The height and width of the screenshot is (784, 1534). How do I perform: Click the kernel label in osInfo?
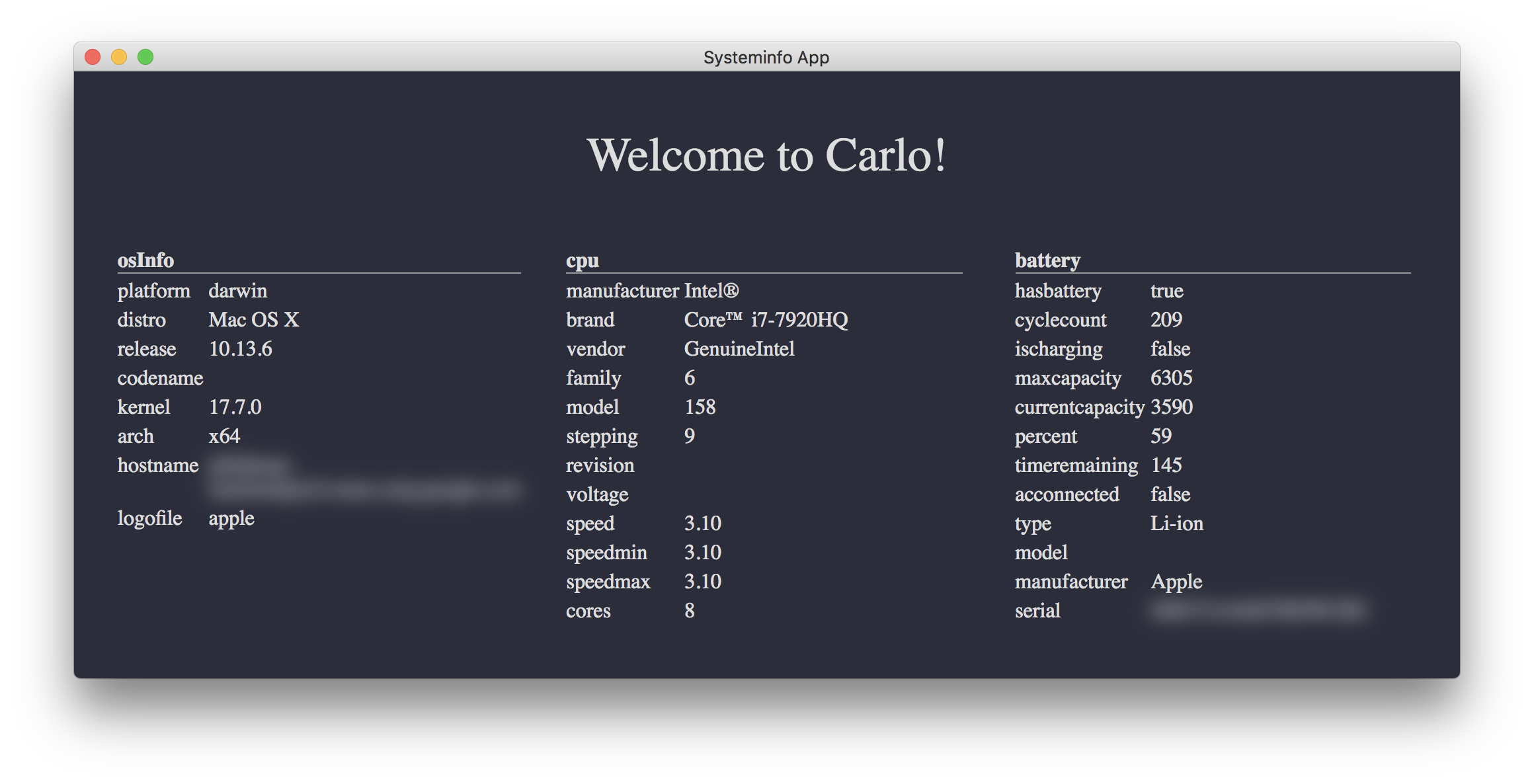[144, 407]
